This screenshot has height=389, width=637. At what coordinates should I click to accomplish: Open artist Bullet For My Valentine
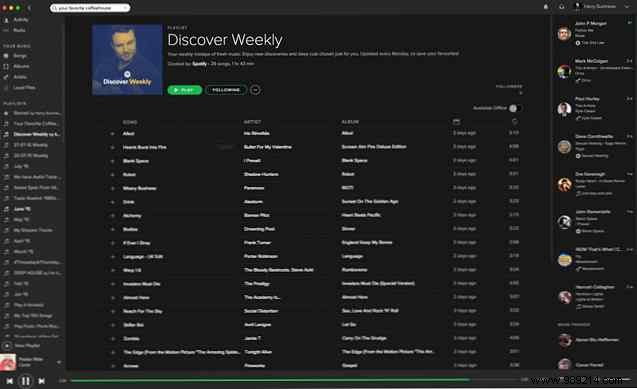tap(268, 147)
